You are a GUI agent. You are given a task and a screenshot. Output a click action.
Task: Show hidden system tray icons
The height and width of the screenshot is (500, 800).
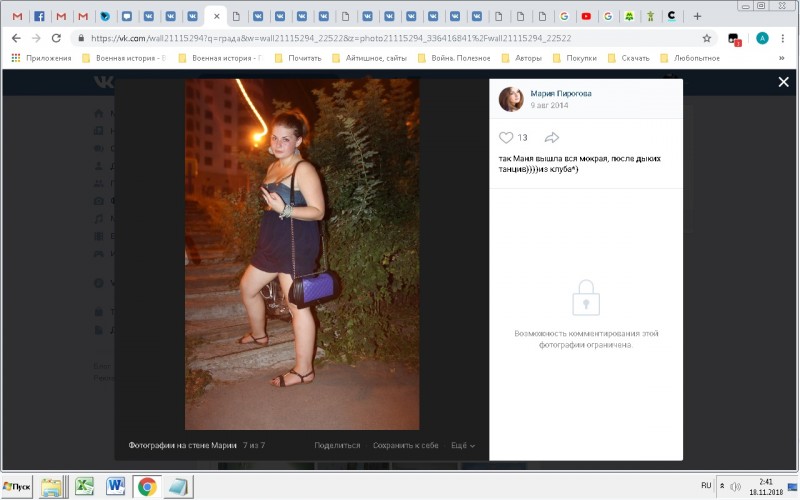tap(723, 486)
